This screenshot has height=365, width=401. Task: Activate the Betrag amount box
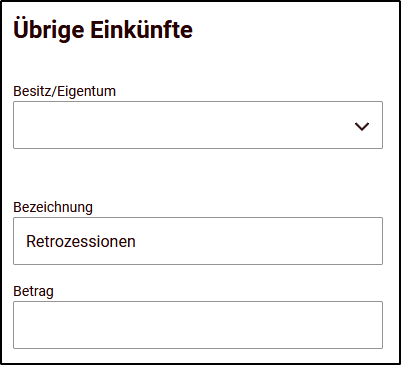(198, 325)
